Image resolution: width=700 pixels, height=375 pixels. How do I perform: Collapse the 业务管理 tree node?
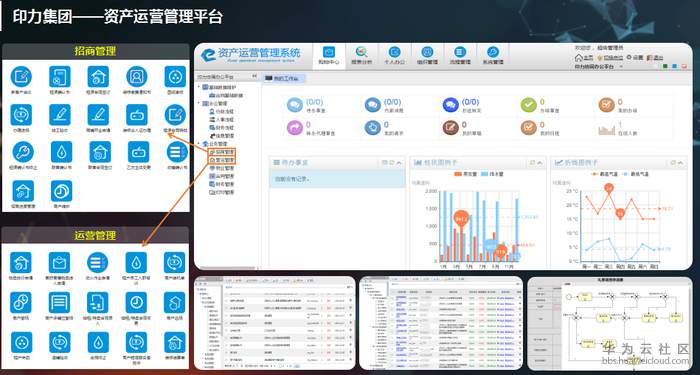point(199,144)
